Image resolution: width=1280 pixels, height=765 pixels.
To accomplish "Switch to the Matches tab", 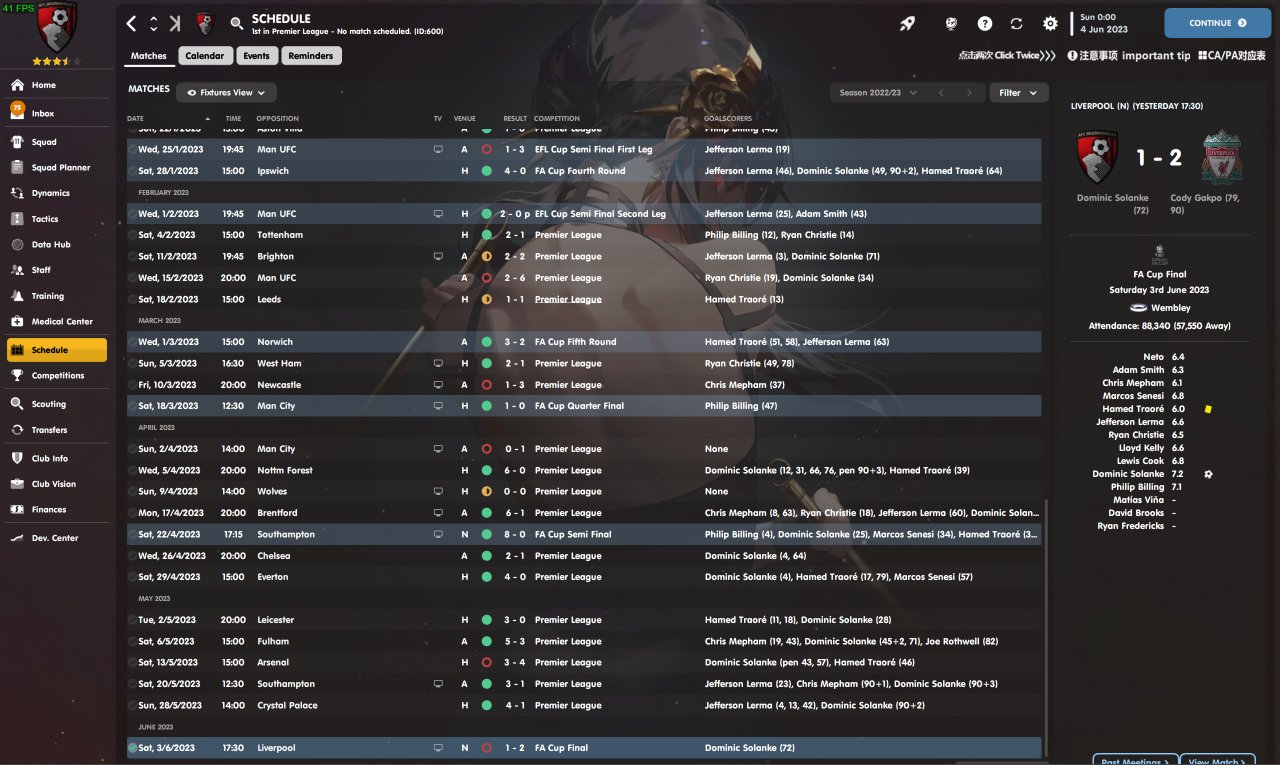I will [149, 56].
